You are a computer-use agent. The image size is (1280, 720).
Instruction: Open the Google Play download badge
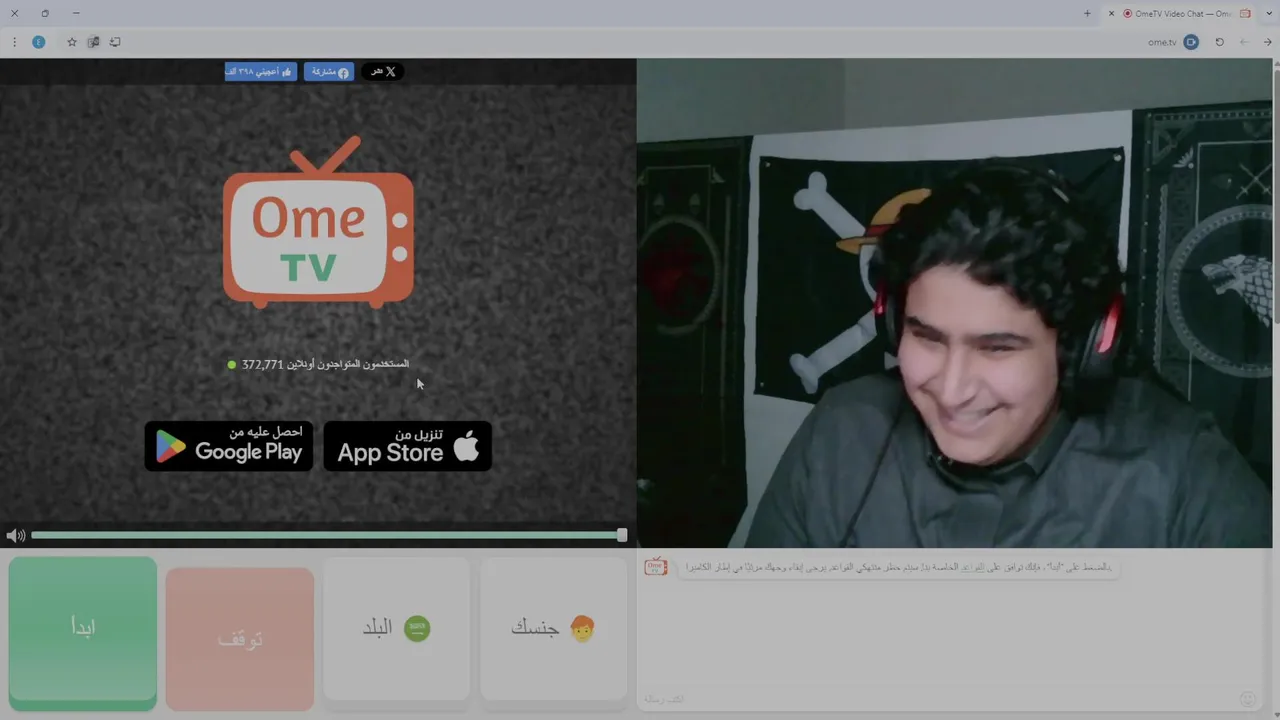[x=229, y=446]
